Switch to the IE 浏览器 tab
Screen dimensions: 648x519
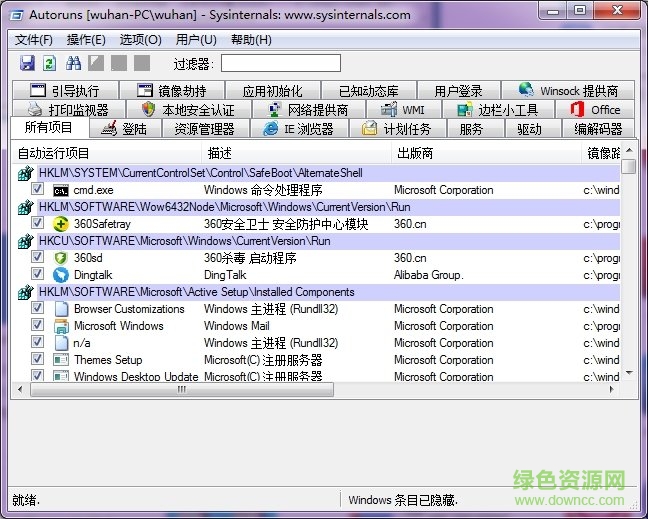pyautogui.click(x=299, y=129)
